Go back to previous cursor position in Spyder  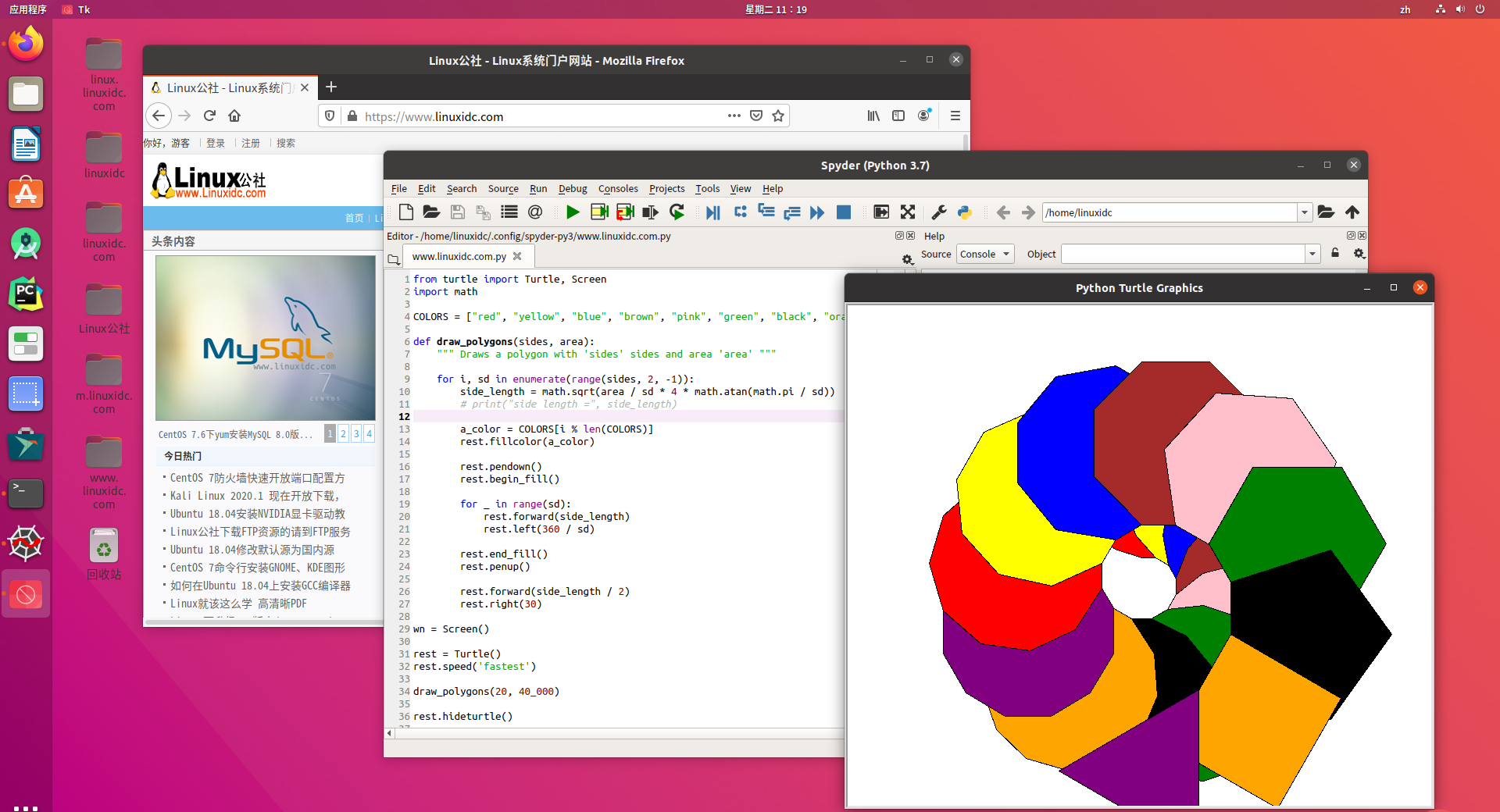(x=1003, y=212)
